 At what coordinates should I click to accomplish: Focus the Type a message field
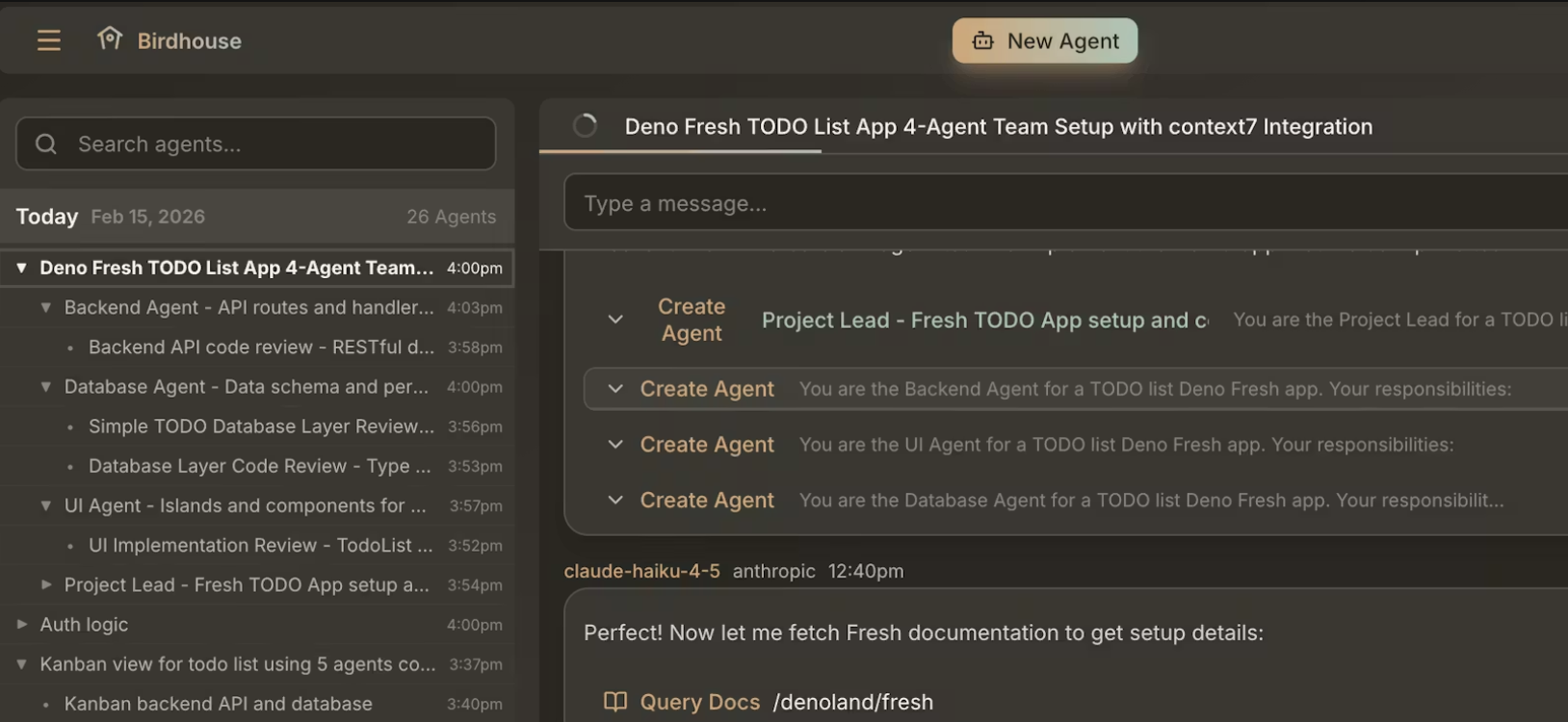(1065, 203)
